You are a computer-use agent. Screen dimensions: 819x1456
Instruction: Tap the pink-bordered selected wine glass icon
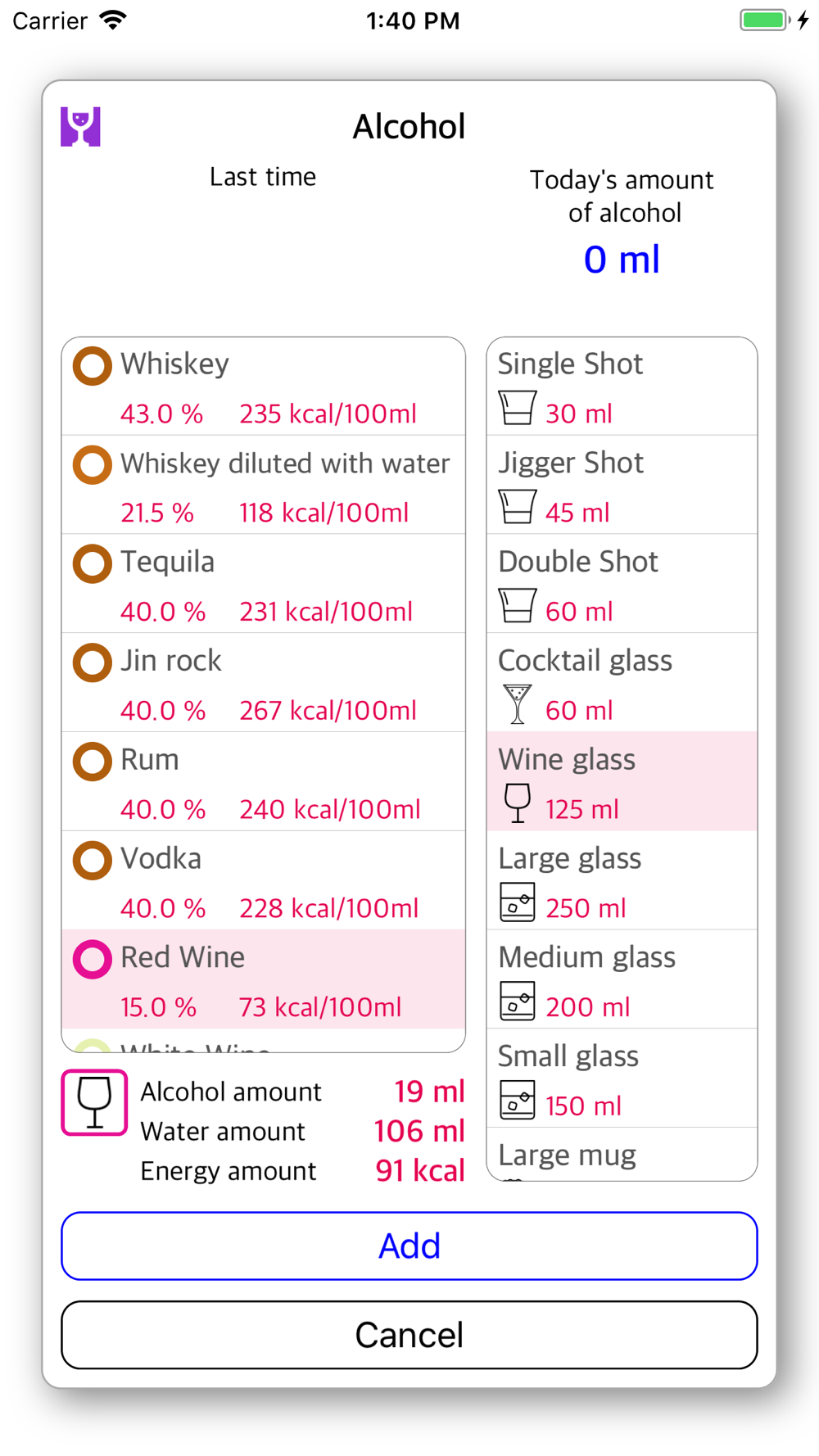[x=94, y=1103]
